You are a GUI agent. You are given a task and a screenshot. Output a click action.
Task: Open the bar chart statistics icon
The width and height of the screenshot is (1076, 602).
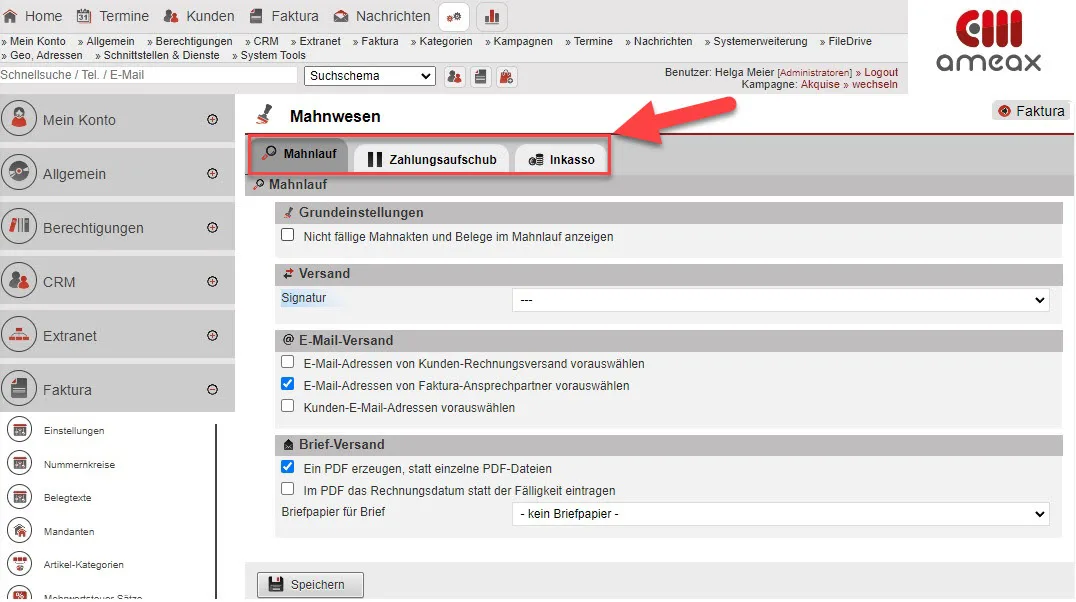[x=492, y=16]
